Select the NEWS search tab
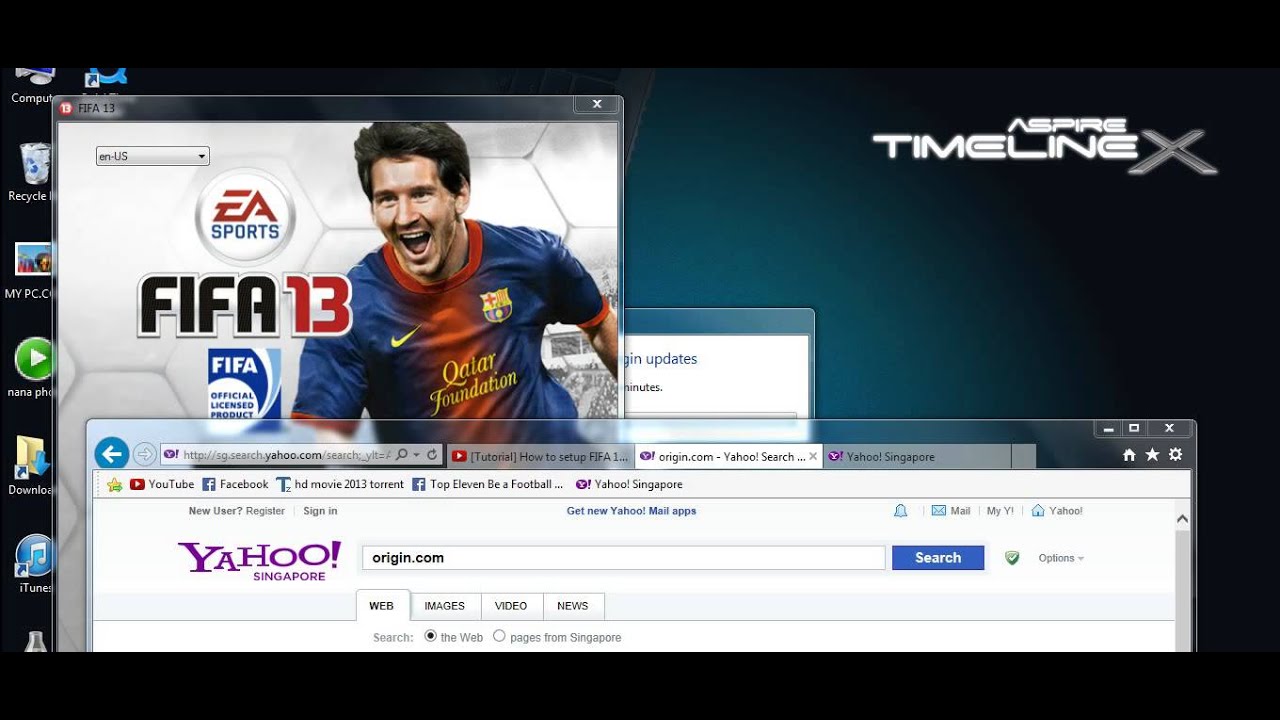Screen dimensions: 1280x720 coord(573,606)
